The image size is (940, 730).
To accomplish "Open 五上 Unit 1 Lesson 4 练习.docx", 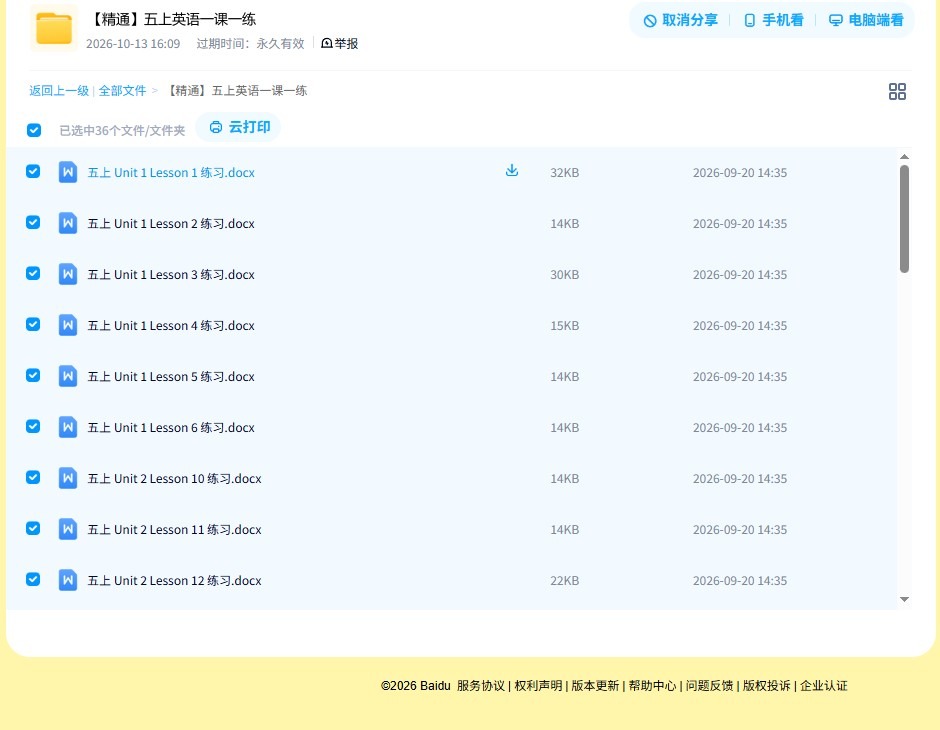I will click(x=171, y=325).
